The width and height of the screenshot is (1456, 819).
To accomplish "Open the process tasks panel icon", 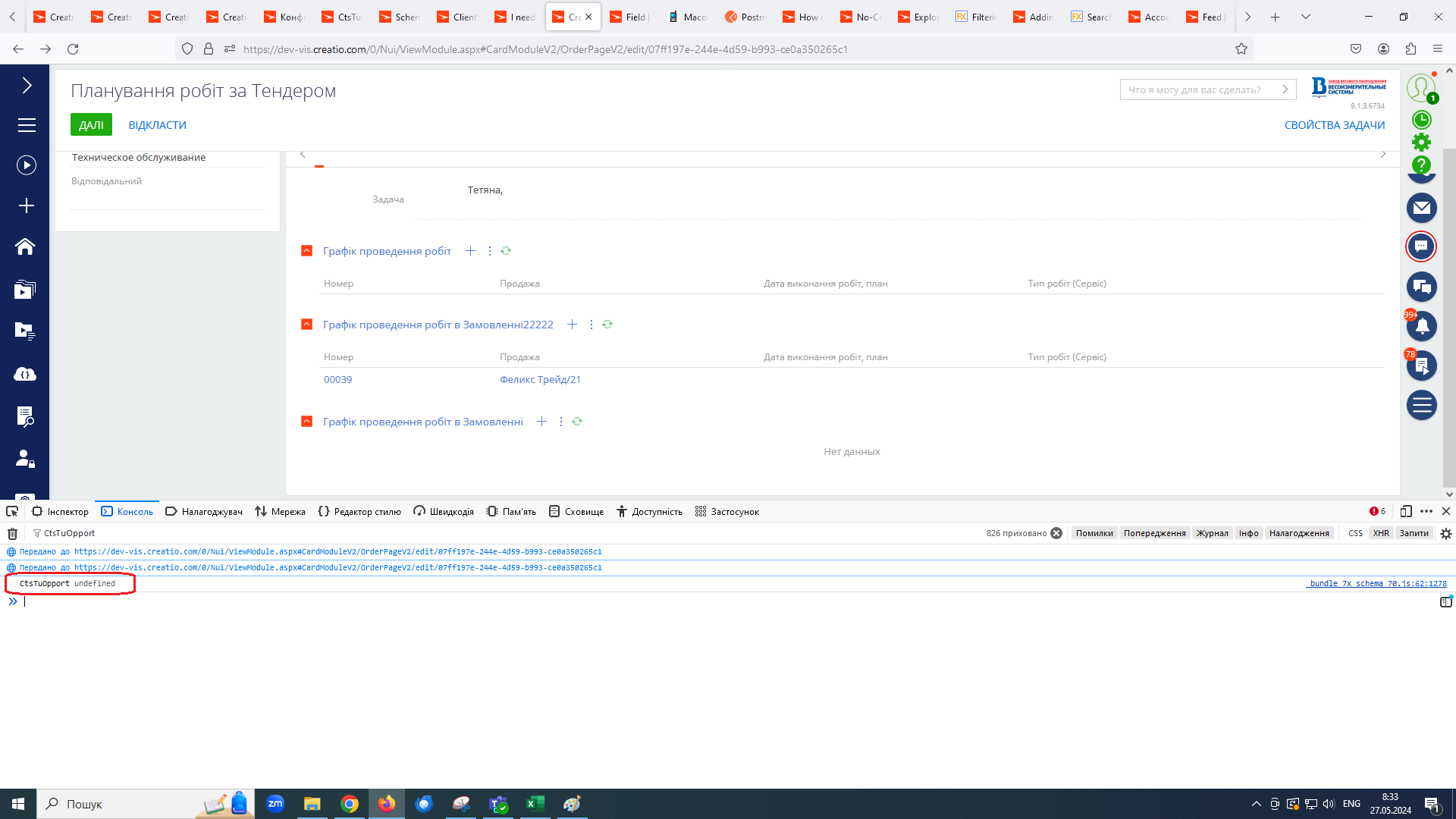I will 1422,366.
